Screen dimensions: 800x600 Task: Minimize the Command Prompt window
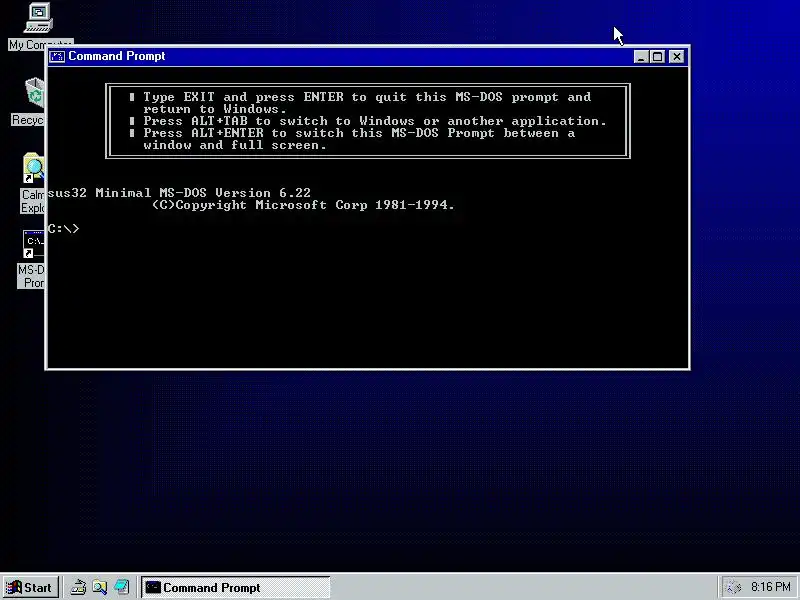[x=641, y=57]
